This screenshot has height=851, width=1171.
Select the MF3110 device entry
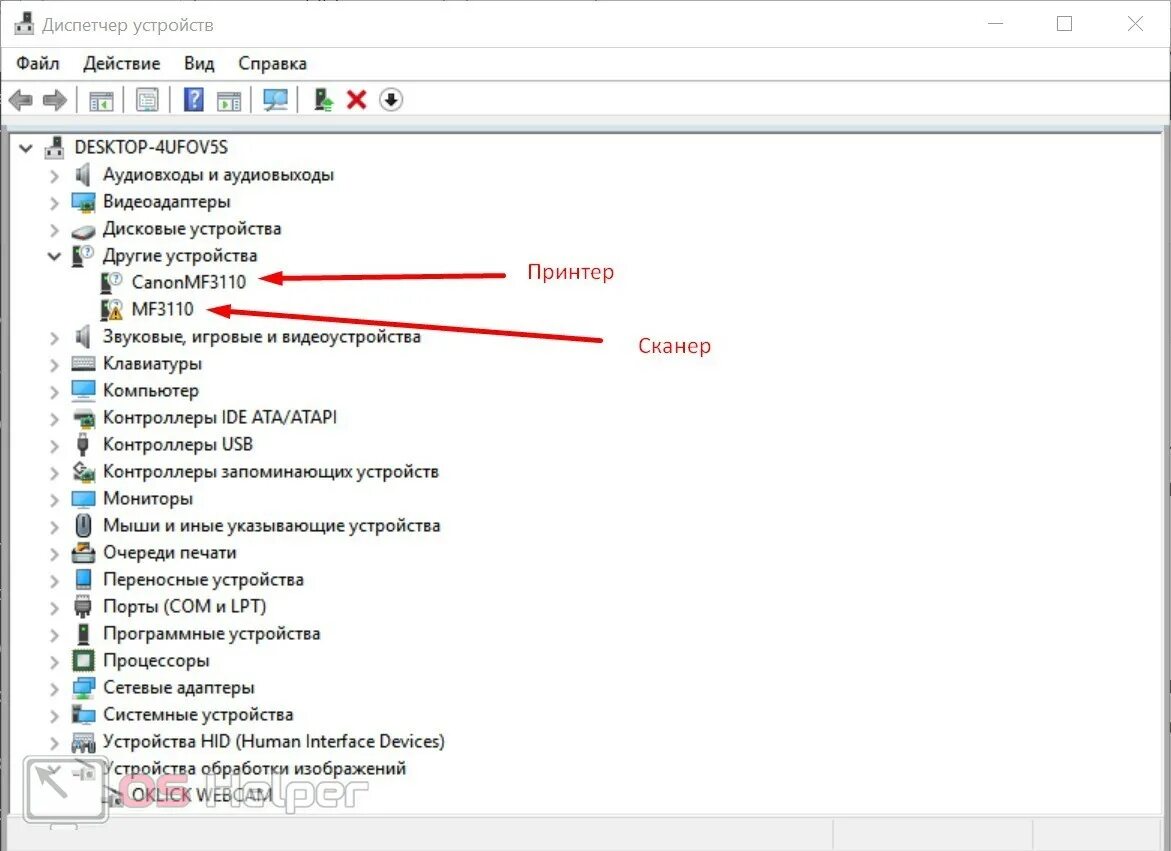(162, 309)
